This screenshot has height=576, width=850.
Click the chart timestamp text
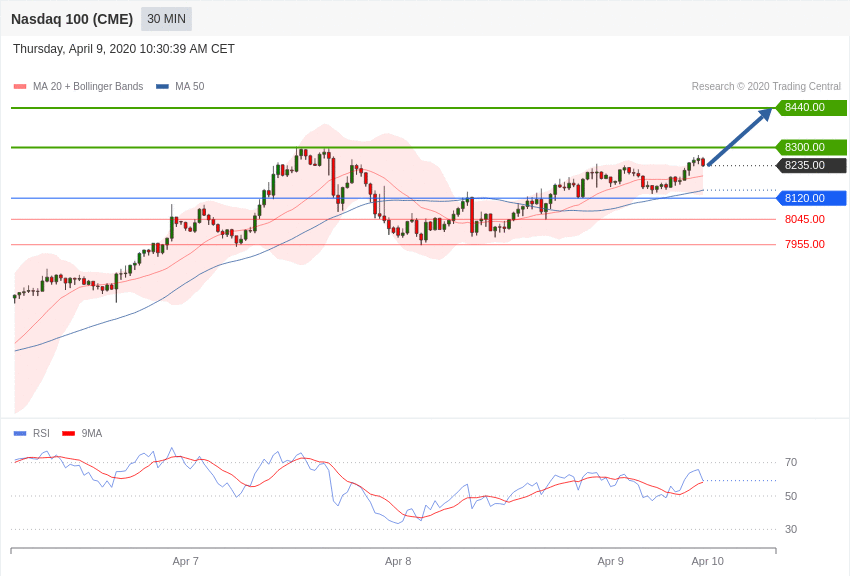(124, 49)
